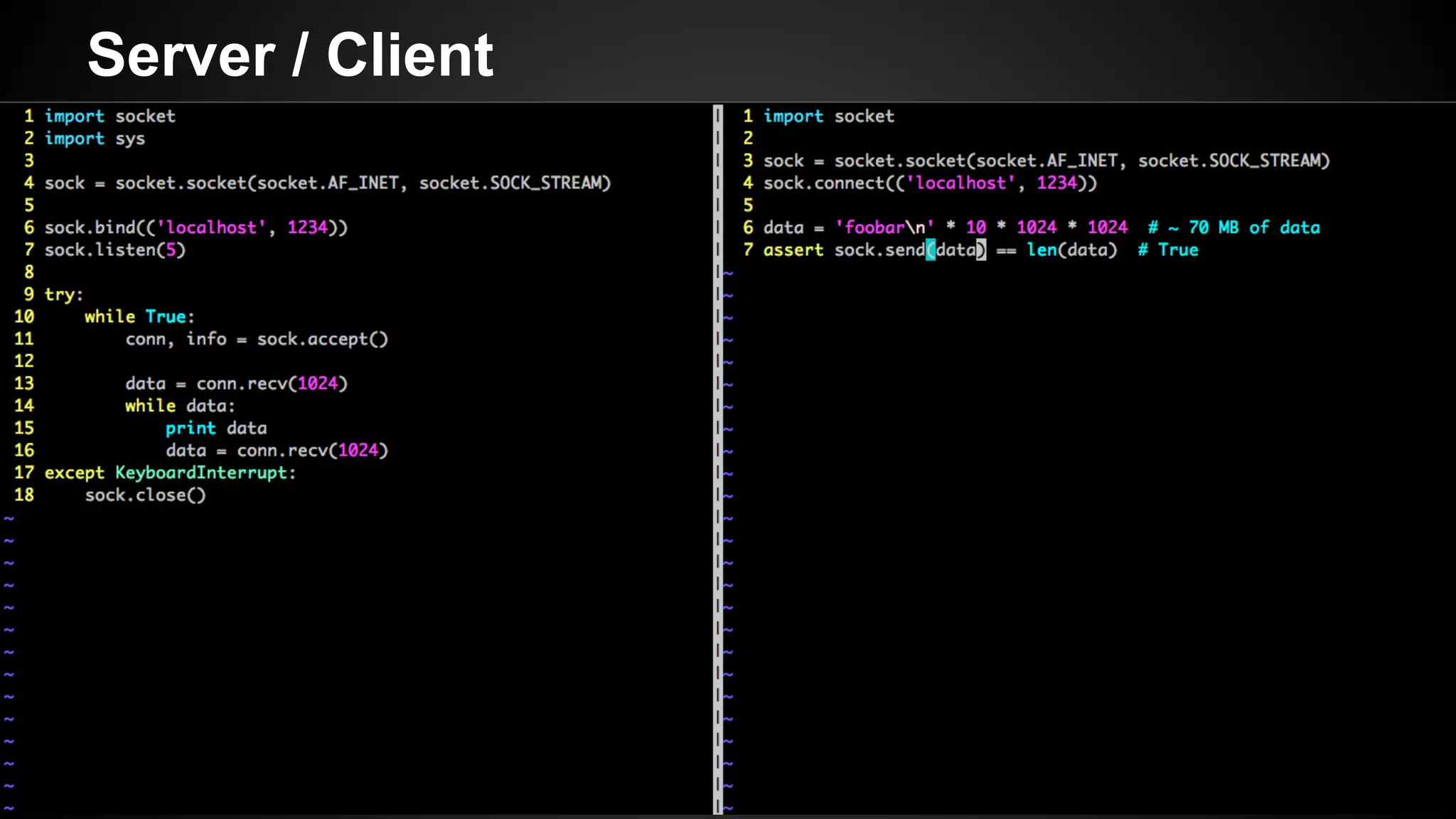Click 'len(data)' in the assert line
Image resolution: width=1456 pixels, height=819 pixels.
coord(1072,250)
